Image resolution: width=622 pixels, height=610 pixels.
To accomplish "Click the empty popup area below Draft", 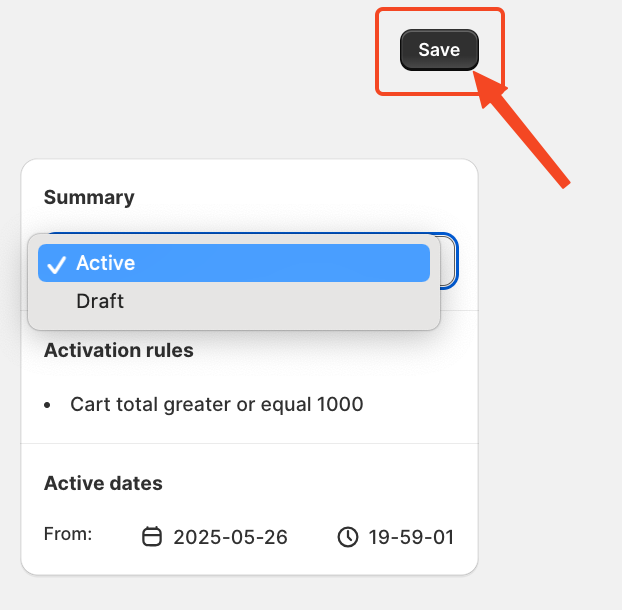I will (x=234, y=325).
